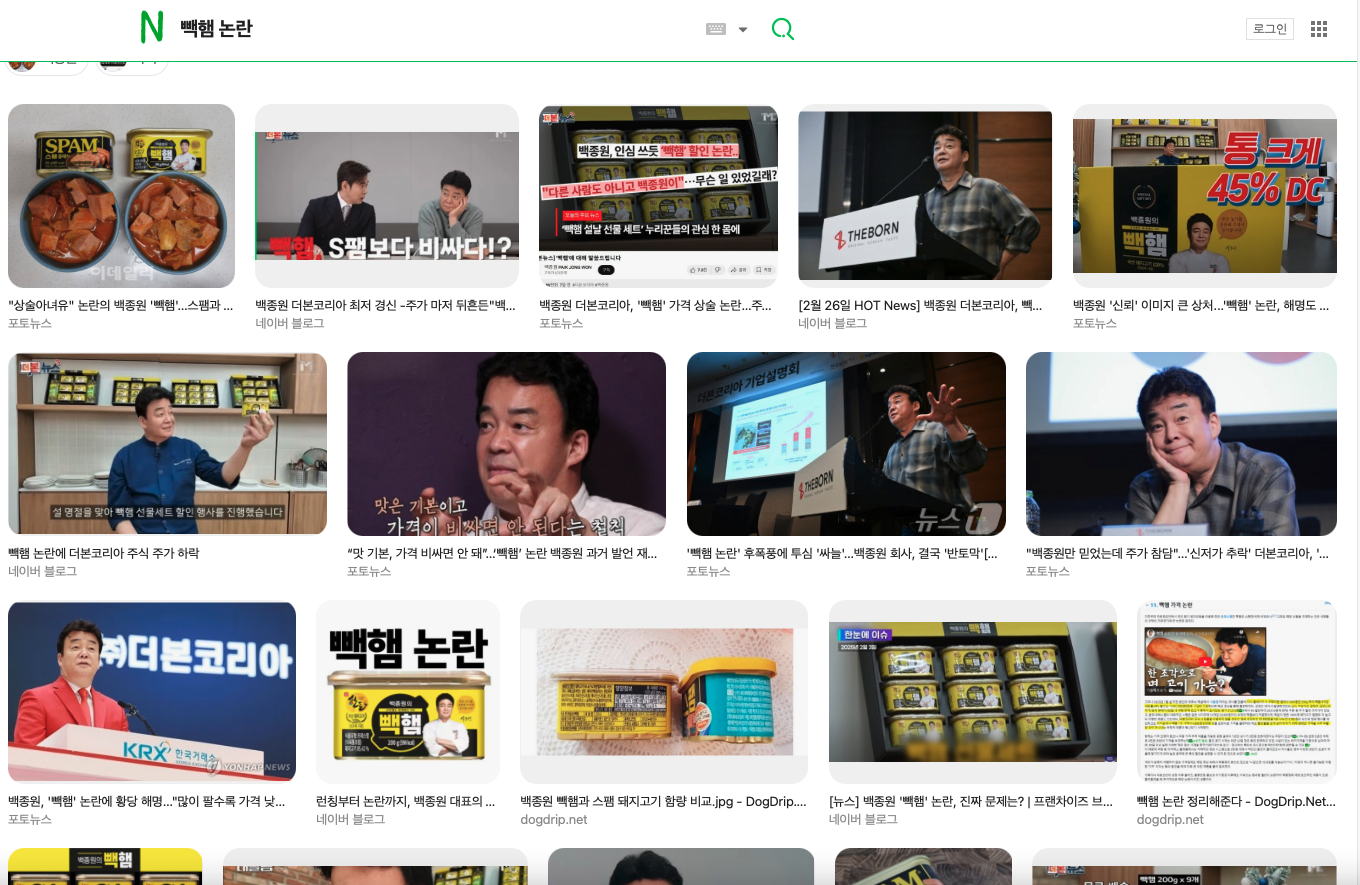The image size is (1360, 885).
Task: Open 빽햄 가격 논란 article screenshot thumbnail
Action: pyautogui.click(x=1237, y=692)
